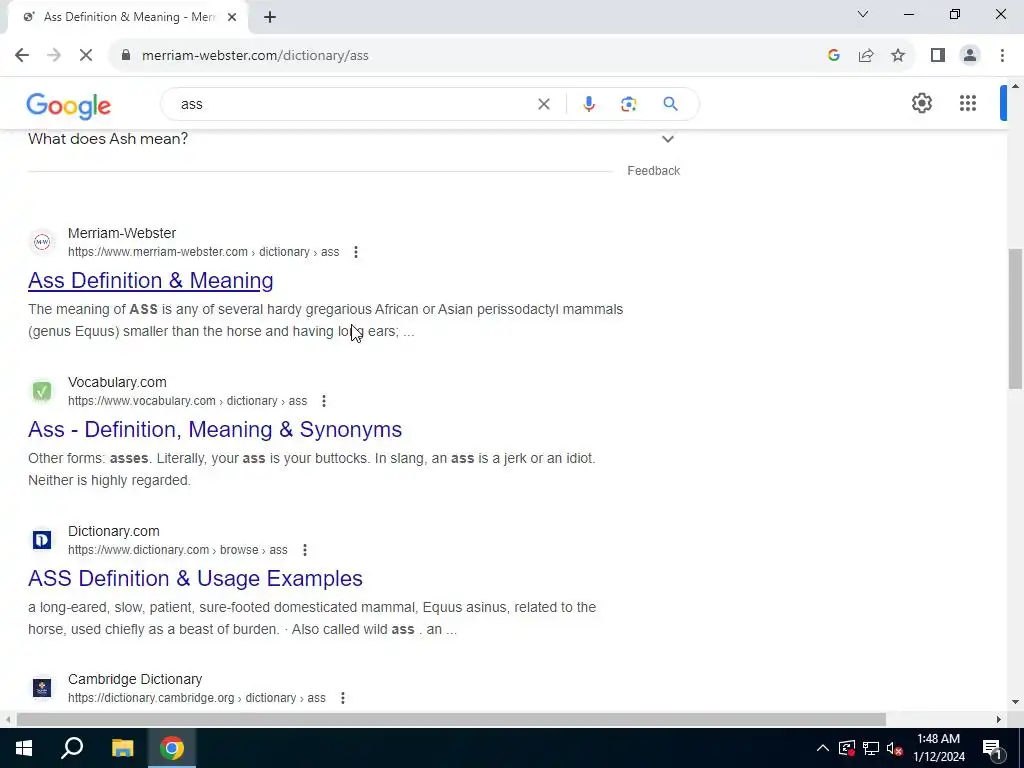Viewport: 1024px width, 768px height.
Task: Open Google quick settings gear
Action: coord(921,103)
